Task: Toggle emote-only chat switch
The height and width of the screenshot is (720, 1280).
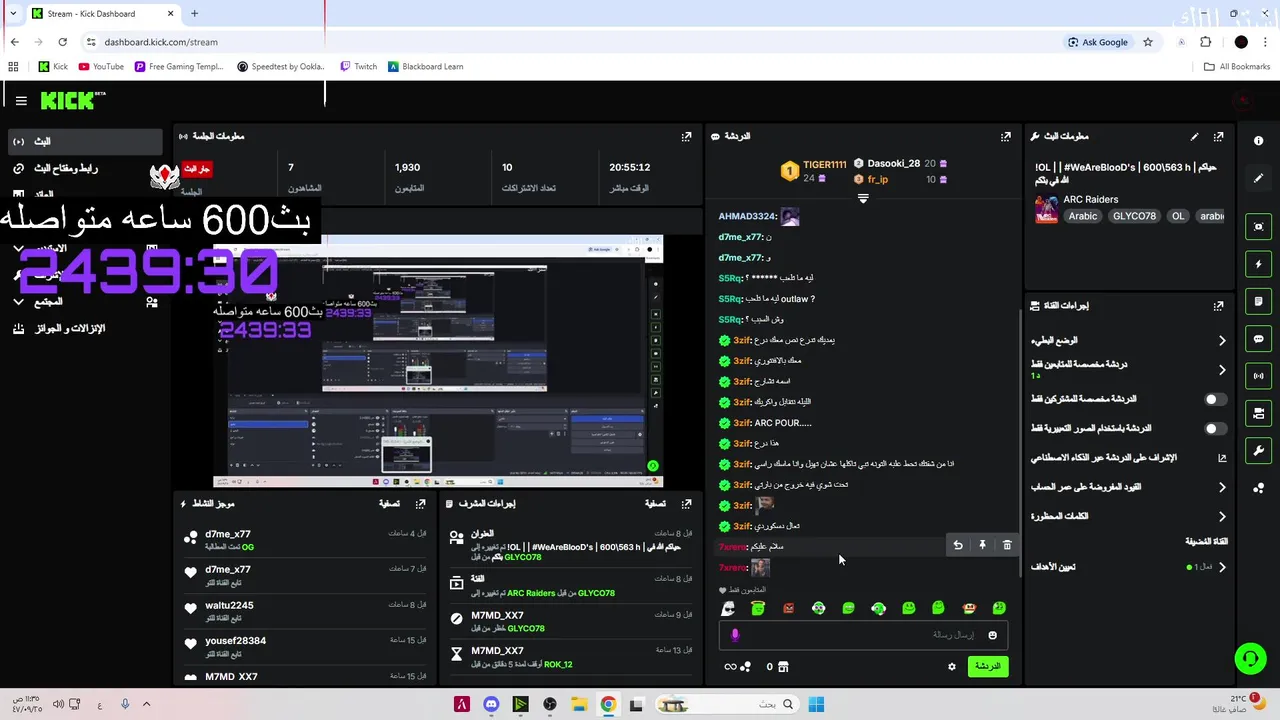Action: (x=1215, y=428)
